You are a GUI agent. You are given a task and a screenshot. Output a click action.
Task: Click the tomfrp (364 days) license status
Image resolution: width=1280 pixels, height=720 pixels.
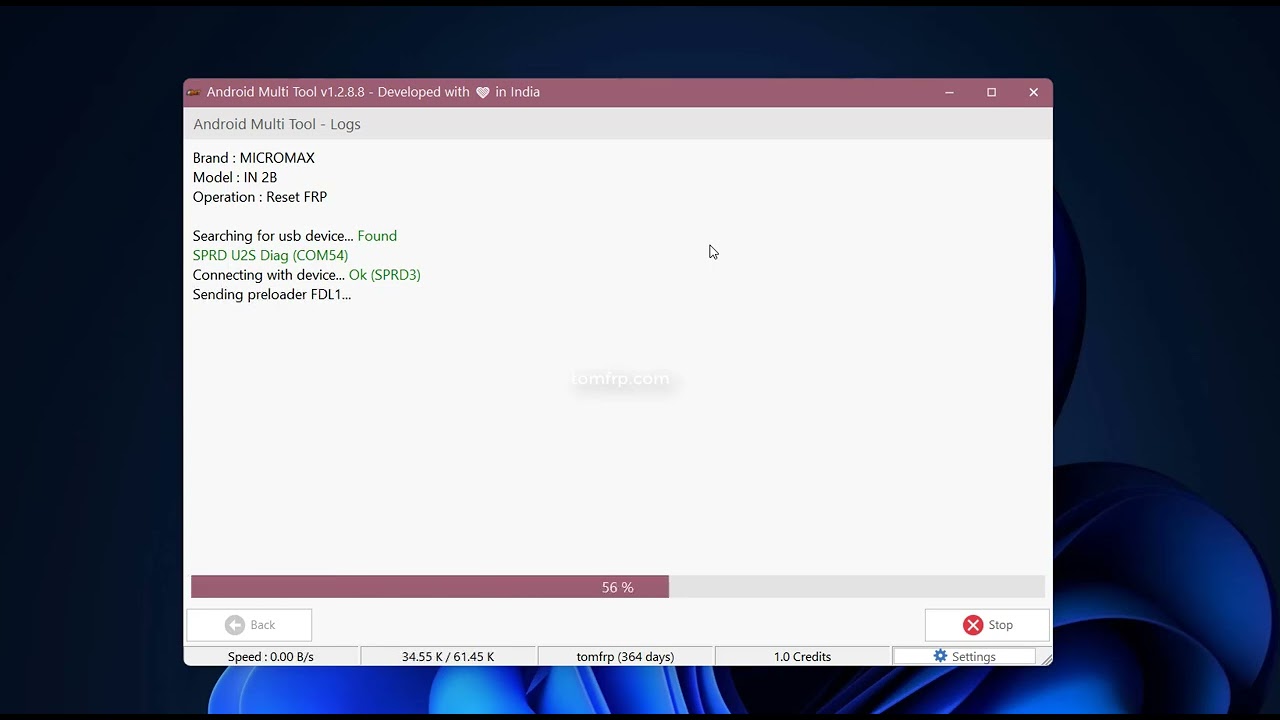(x=625, y=657)
